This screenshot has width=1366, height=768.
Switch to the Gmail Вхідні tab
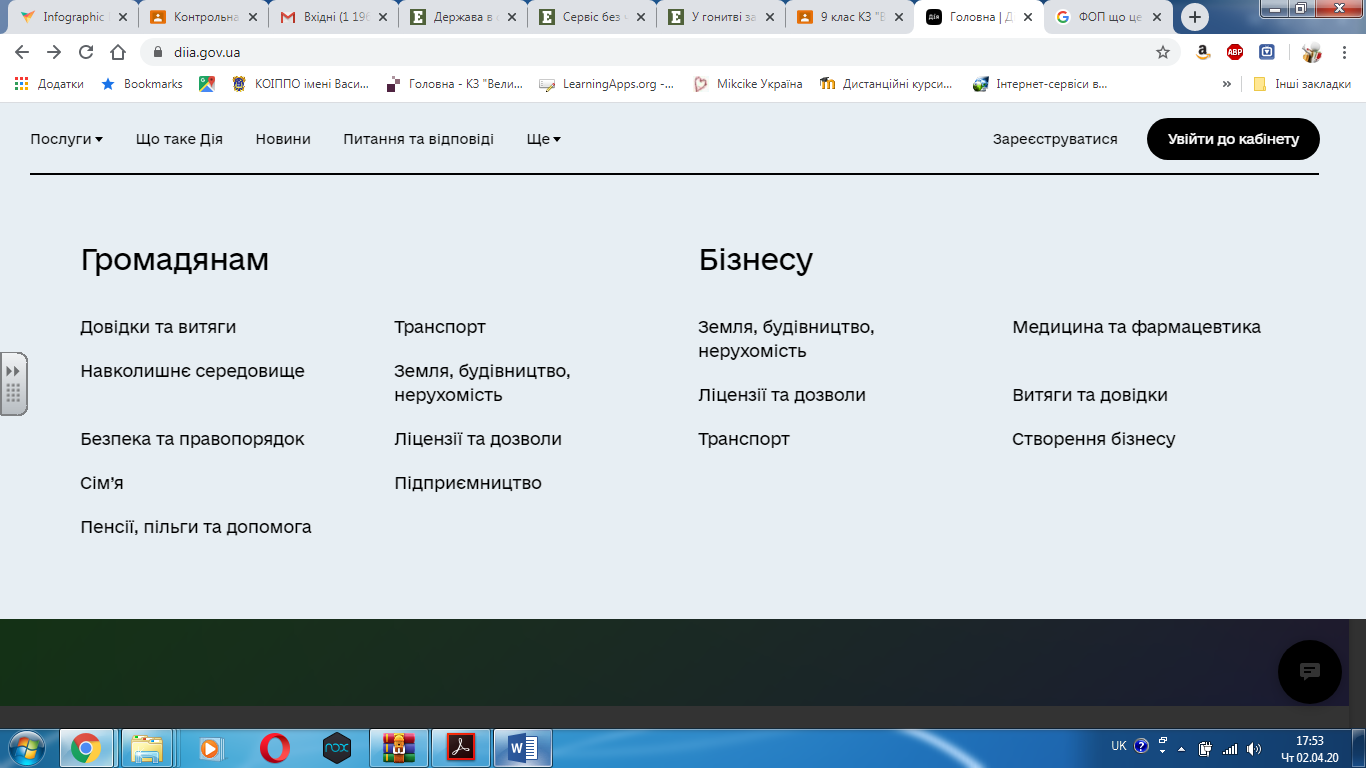click(x=333, y=17)
